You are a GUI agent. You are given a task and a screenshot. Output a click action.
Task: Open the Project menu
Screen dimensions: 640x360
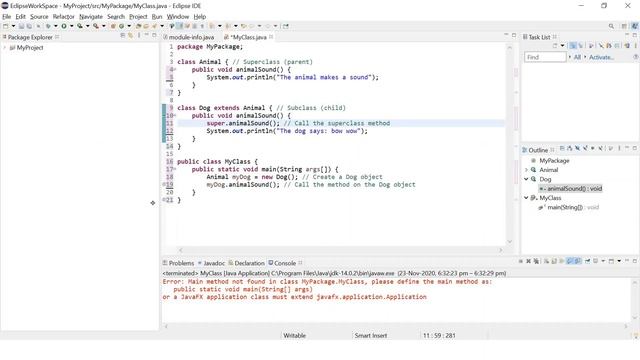pos(138,17)
